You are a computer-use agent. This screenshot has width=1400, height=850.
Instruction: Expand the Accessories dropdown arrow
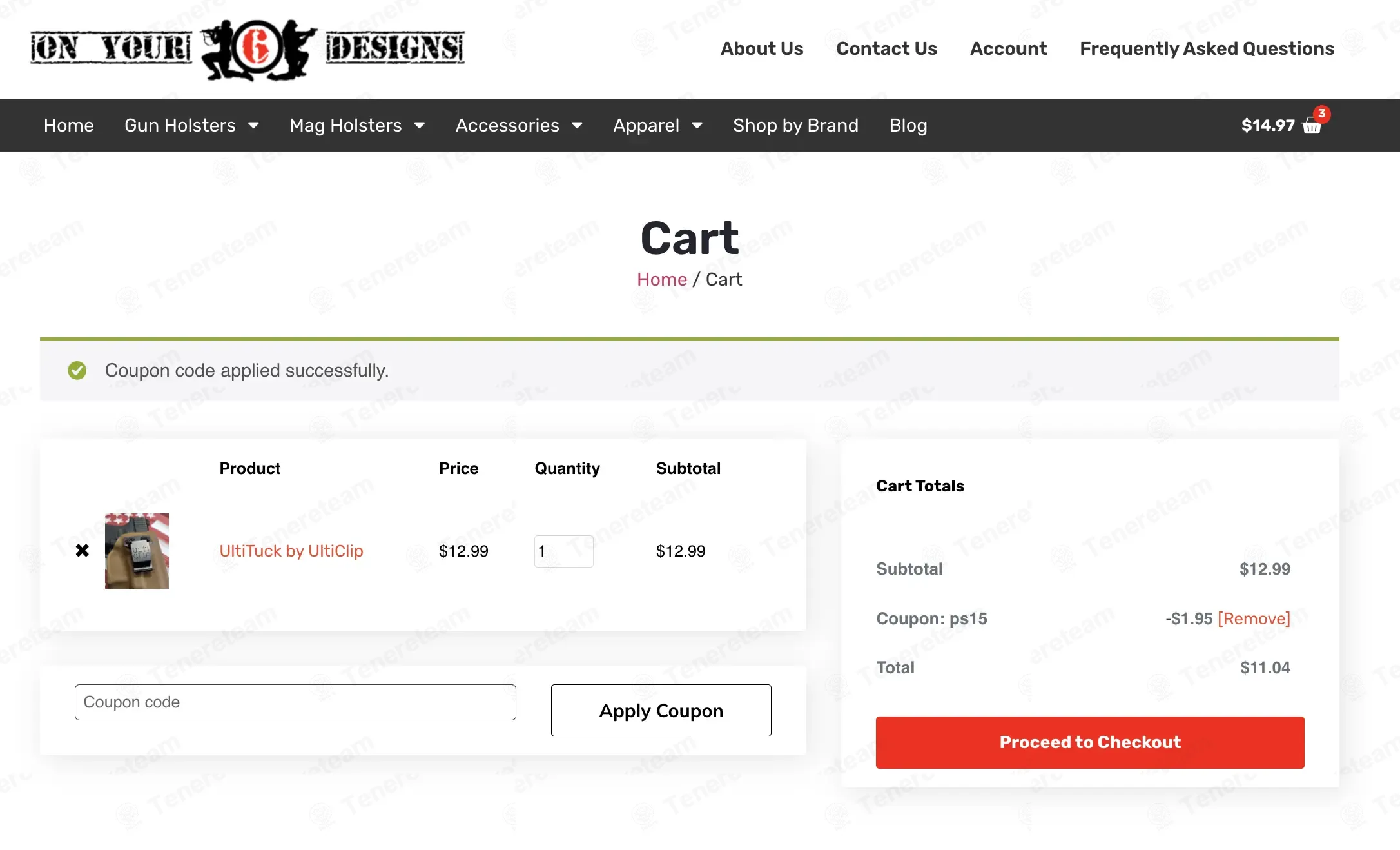578,125
